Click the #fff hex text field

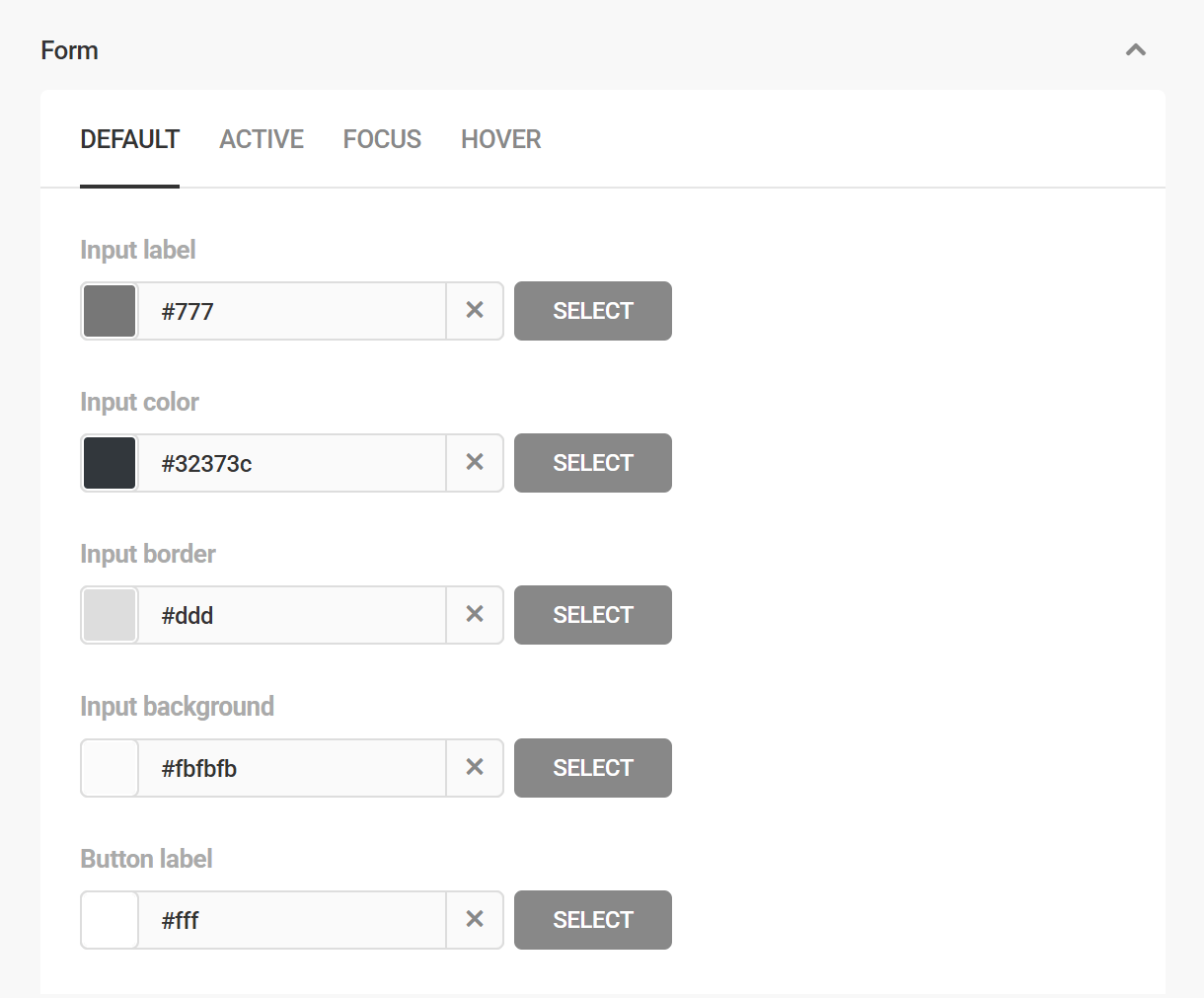click(x=291, y=920)
